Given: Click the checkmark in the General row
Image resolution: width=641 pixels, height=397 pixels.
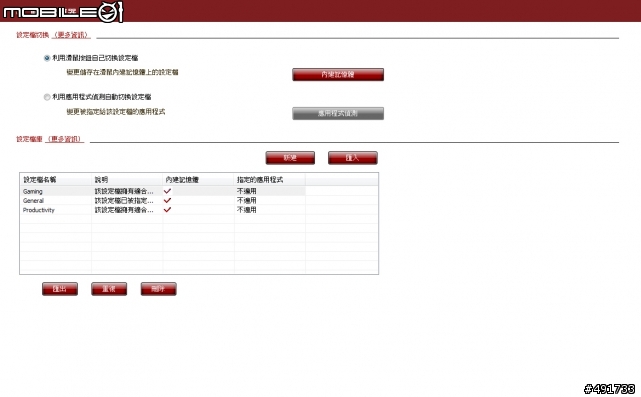Looking at the screenshot, I should pos(167,200).
